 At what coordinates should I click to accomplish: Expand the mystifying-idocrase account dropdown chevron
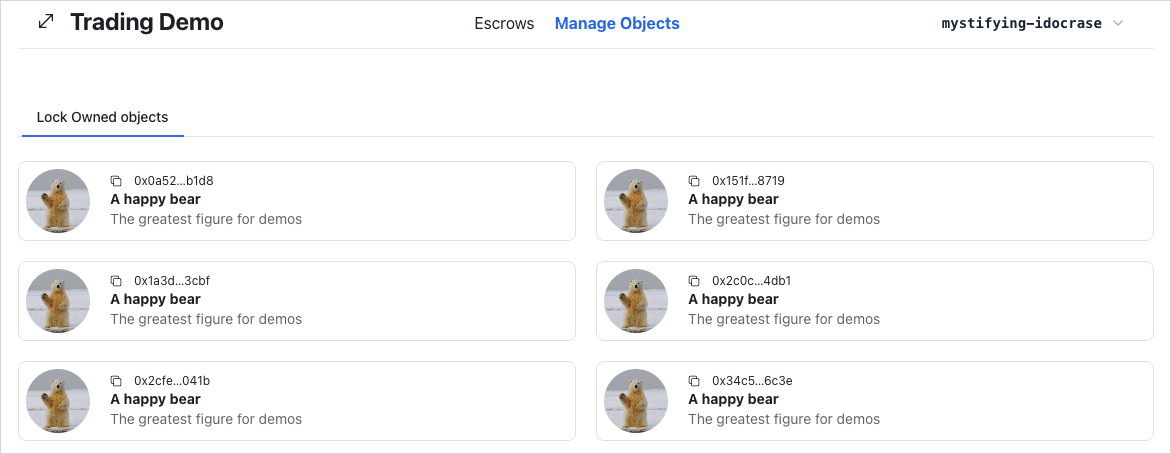[x=1118, y=23]
